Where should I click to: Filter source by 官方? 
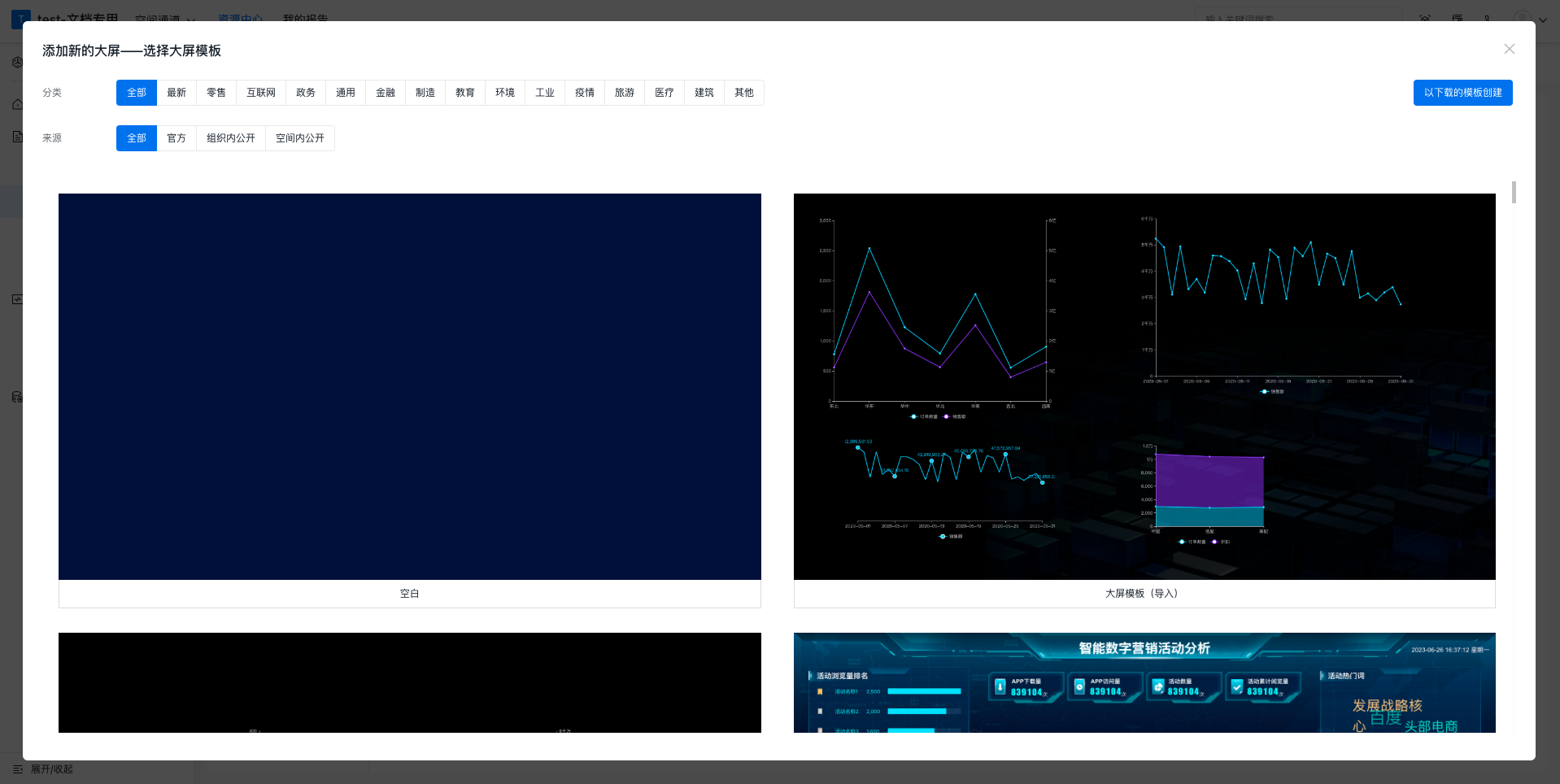176,138
